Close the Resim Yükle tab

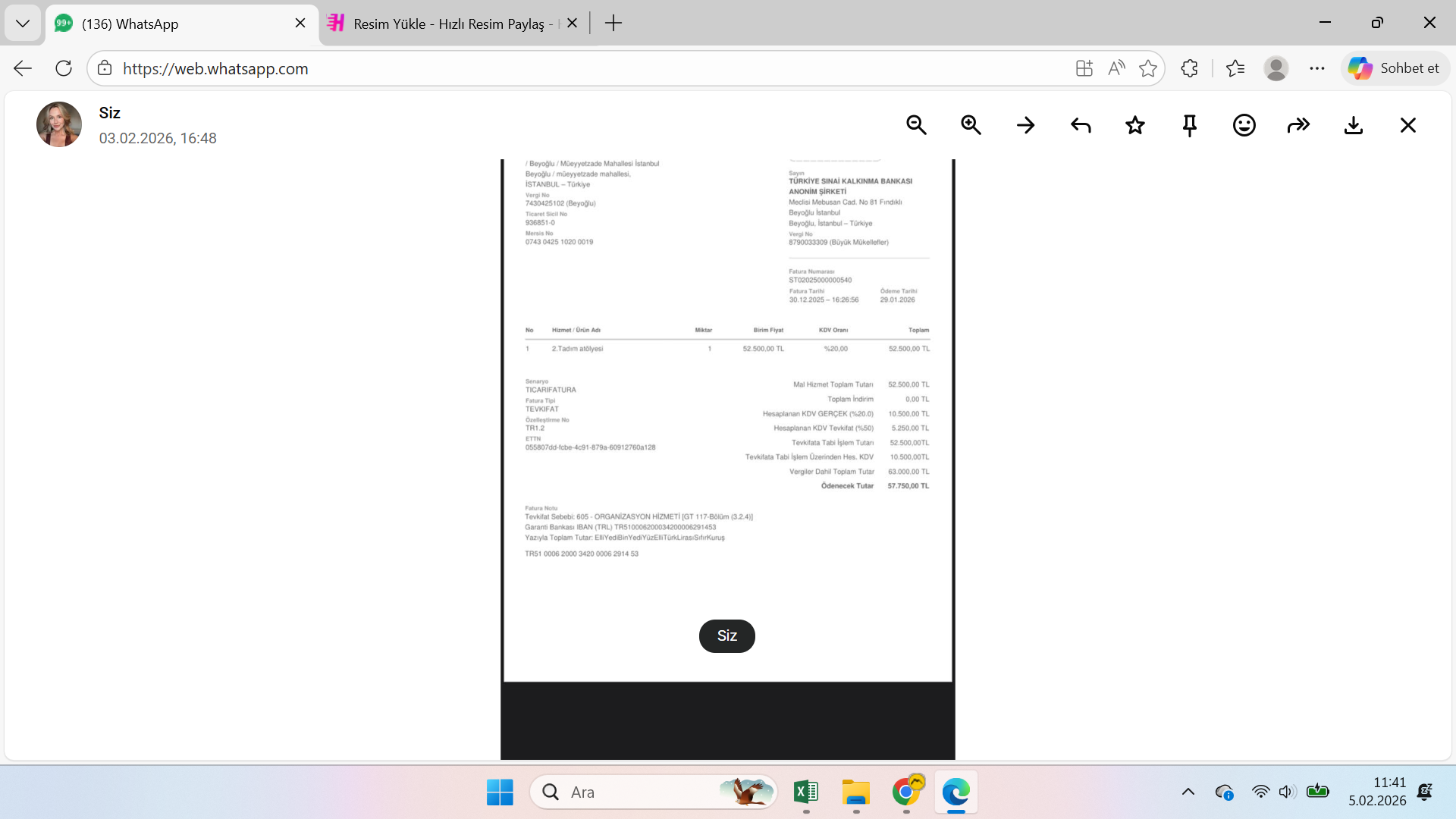pos(573,24)
